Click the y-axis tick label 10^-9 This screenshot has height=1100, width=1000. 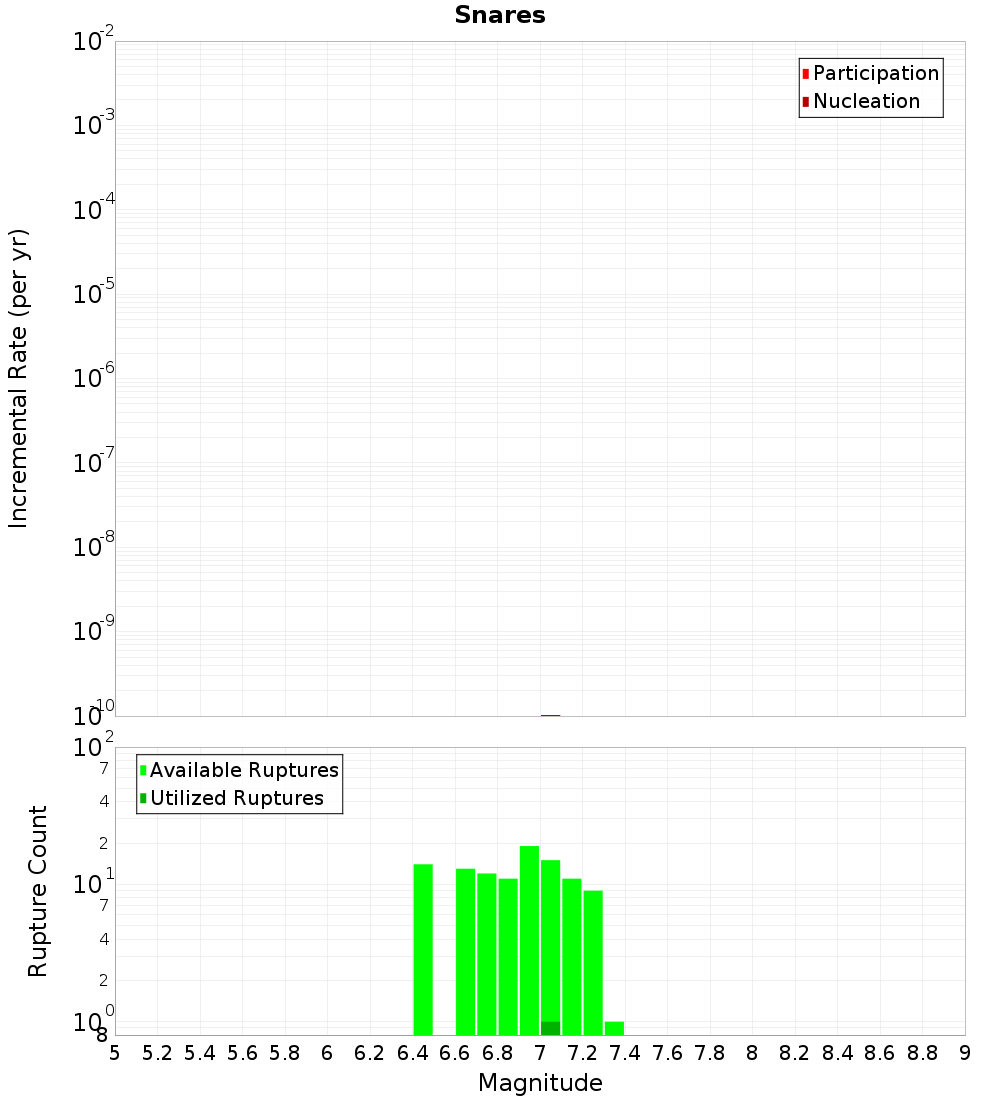click(93, 629)
